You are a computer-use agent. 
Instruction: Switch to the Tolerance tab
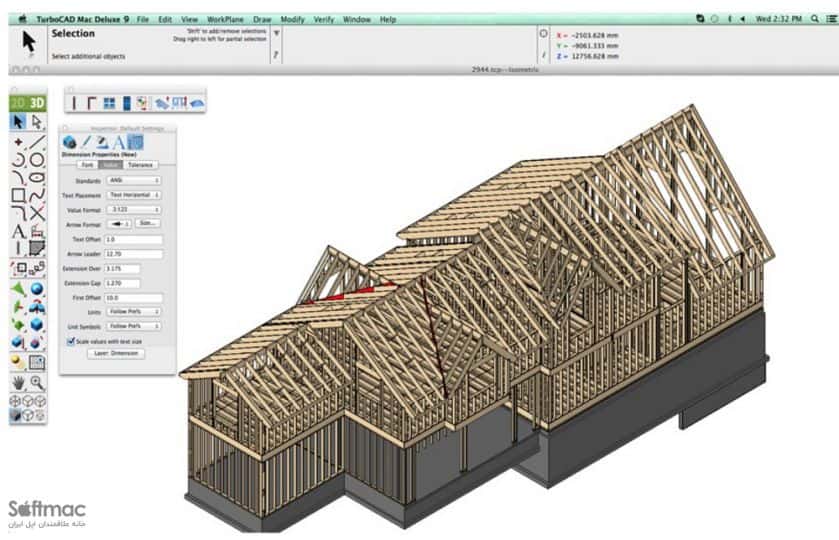(141, 165)
